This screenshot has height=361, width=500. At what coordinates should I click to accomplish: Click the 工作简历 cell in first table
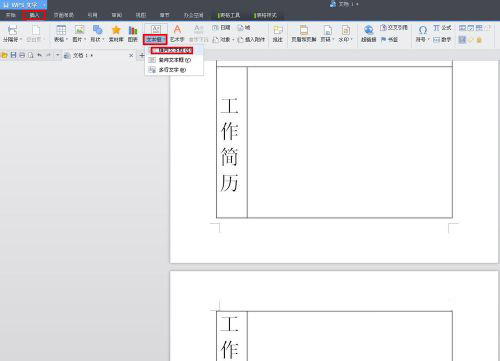pos(232,142)
